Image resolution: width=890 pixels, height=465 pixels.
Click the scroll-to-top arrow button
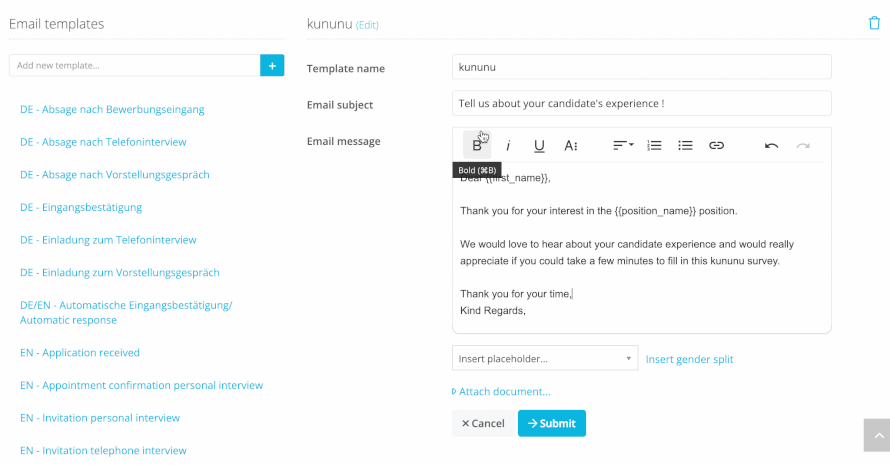coord(878,435)
